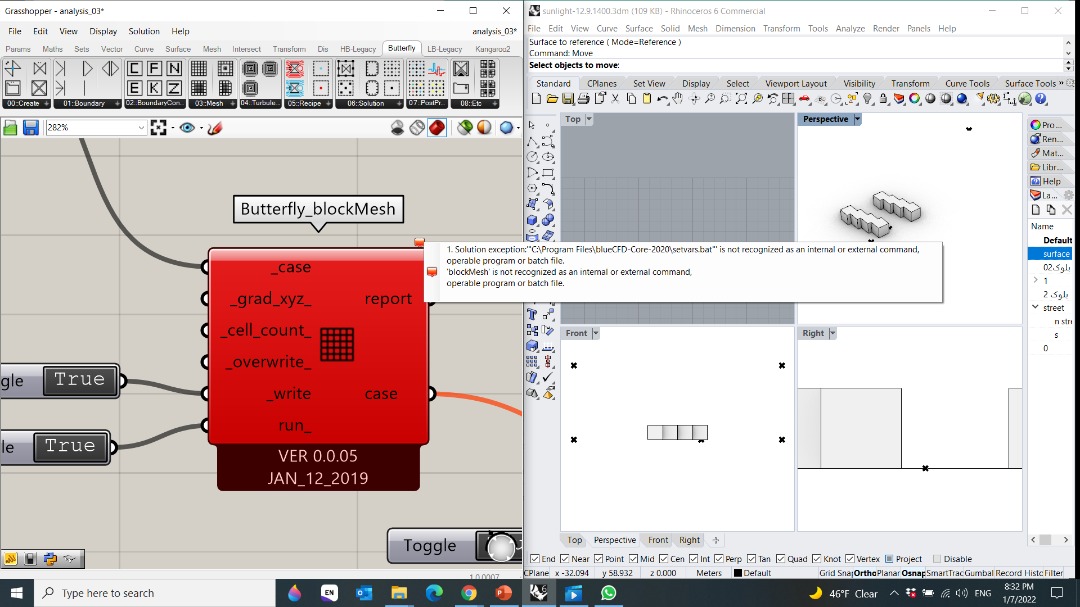Click the Default layer color swatch in status bar
Viewport: 1080px width, 607px height.
[x=738, y=573]
